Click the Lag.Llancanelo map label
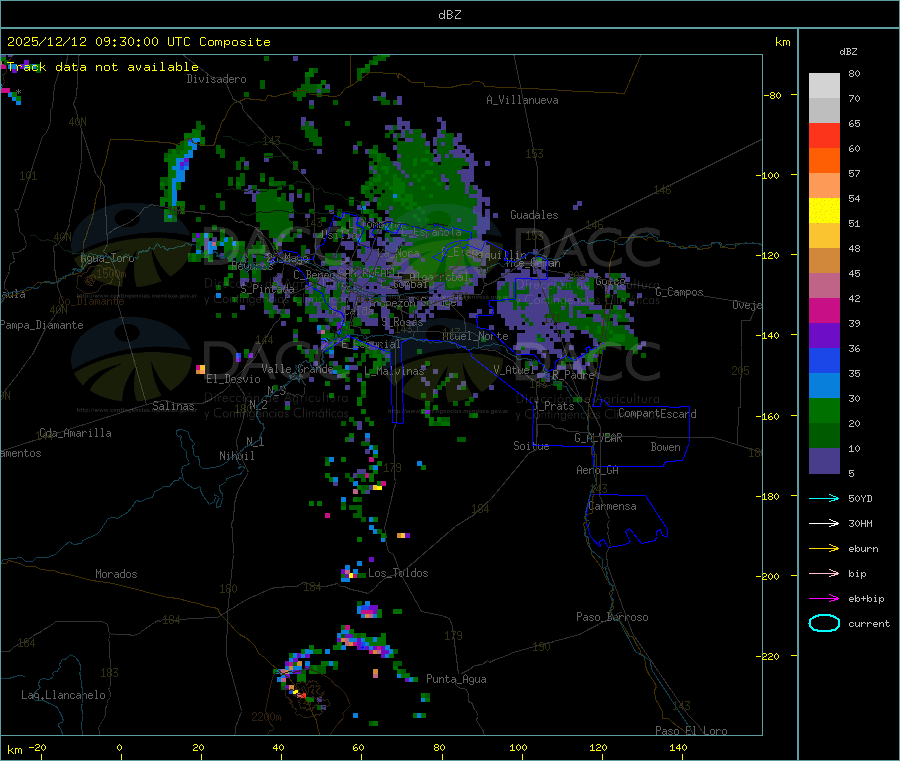 pyautogui.click(x=63, y=695)
